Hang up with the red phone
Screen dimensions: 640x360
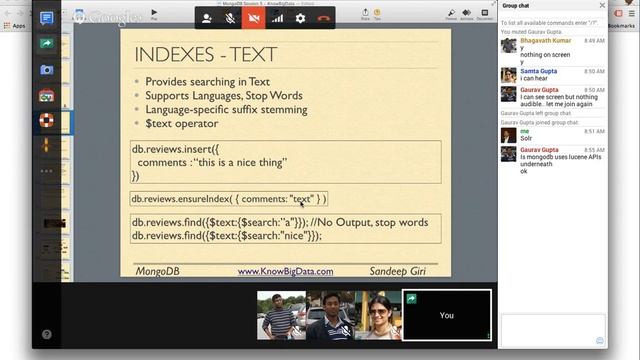[324, 18]
